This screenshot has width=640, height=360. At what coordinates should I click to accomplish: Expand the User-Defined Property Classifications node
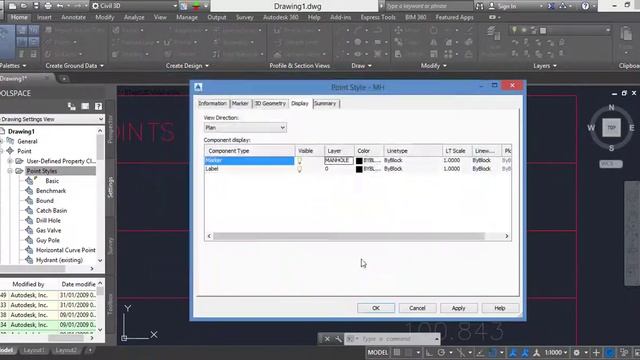pos(10,161)
